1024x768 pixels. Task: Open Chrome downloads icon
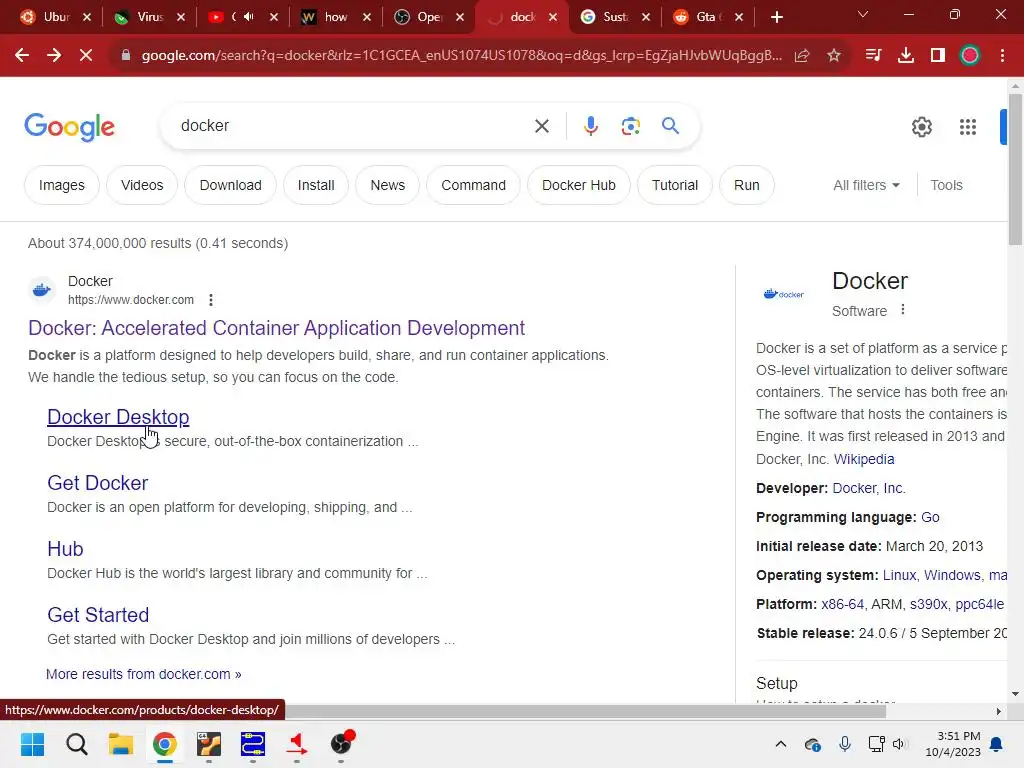906,56
